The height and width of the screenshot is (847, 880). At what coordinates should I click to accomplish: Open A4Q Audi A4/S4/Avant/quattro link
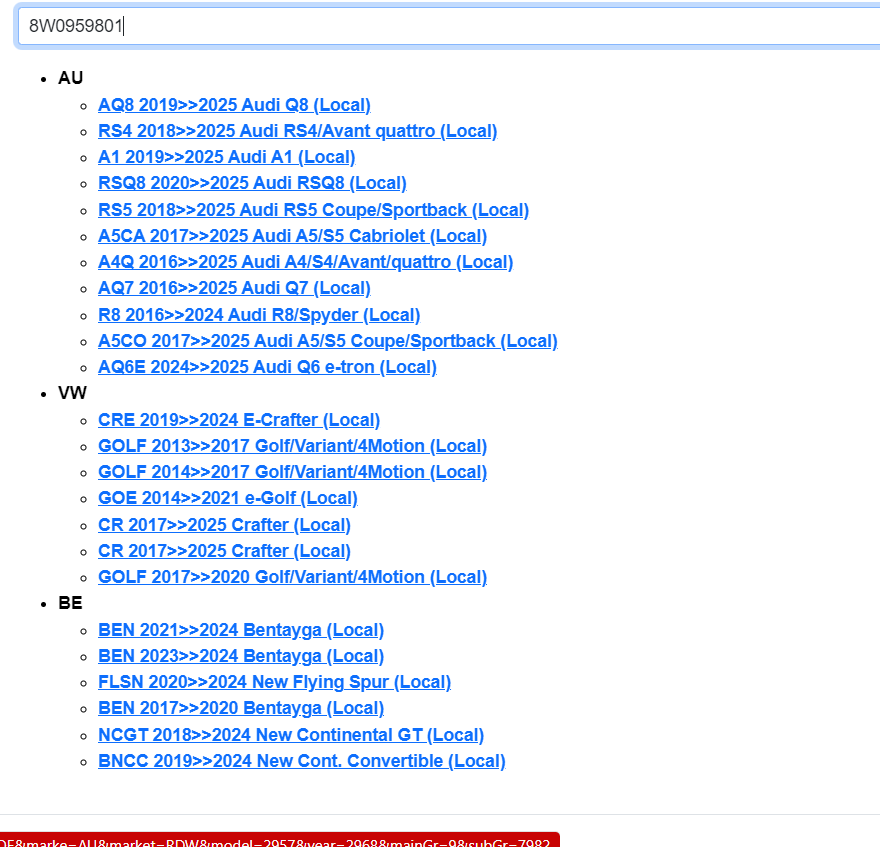click(x=305, y=262)
